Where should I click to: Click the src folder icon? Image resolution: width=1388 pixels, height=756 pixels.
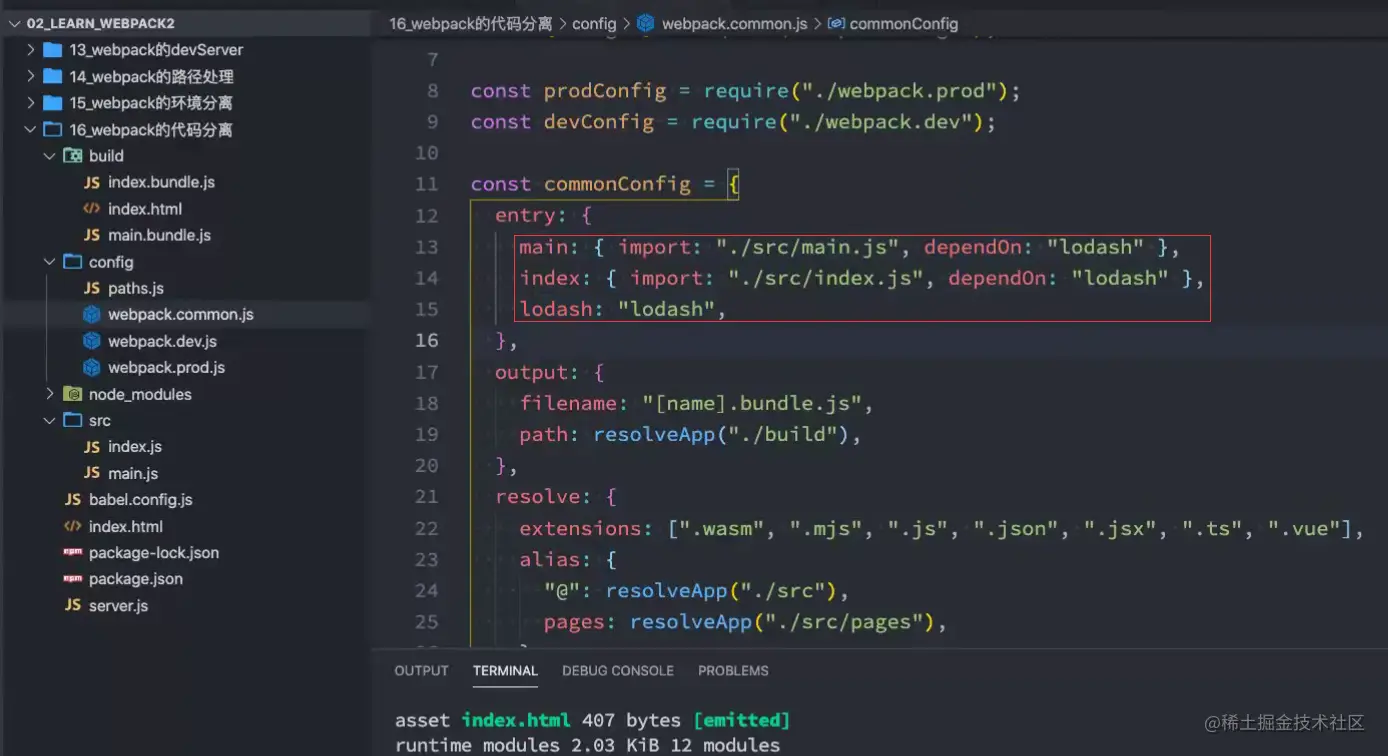(72, 420)
